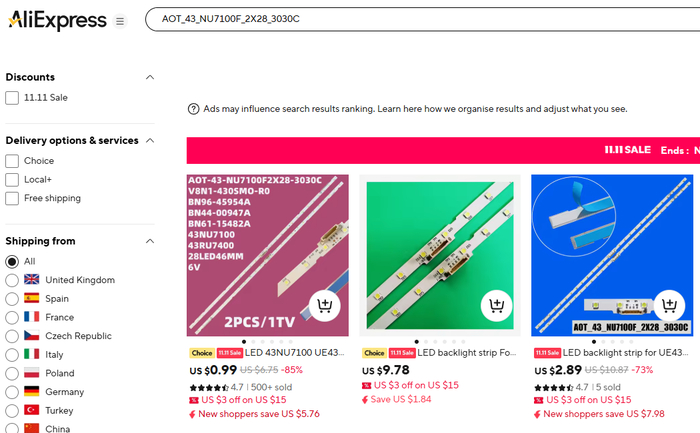The height and width of the screenshot is (433, 700).
Task: Open the LED 43NU7100 UE43 product title
Action: 295,353
